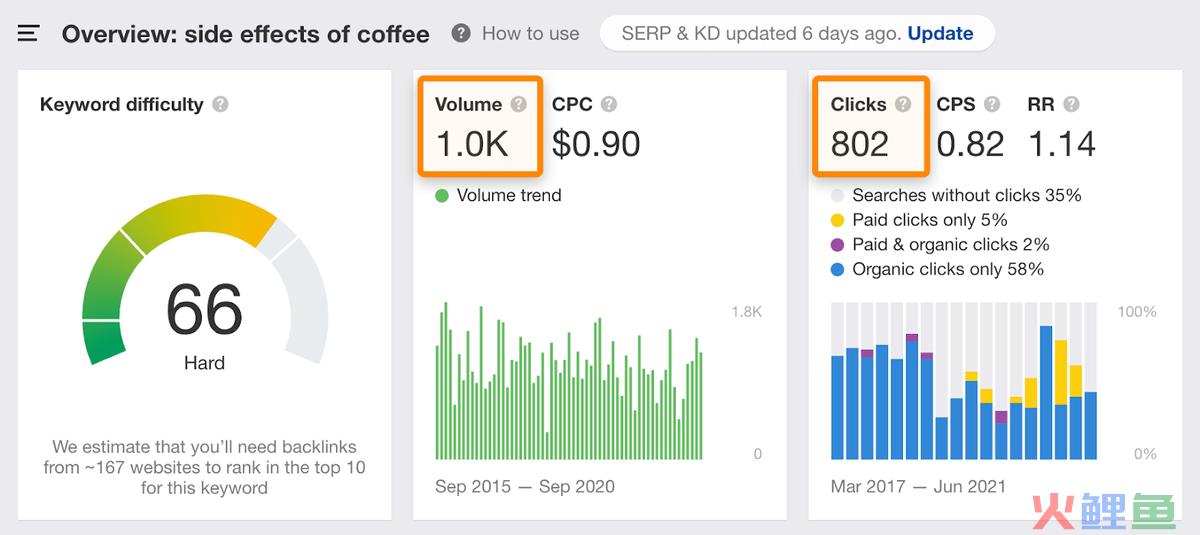Screen dimensions: 1200x535
Task: Click the Hard difficulty label
Action: pos(204,363)
